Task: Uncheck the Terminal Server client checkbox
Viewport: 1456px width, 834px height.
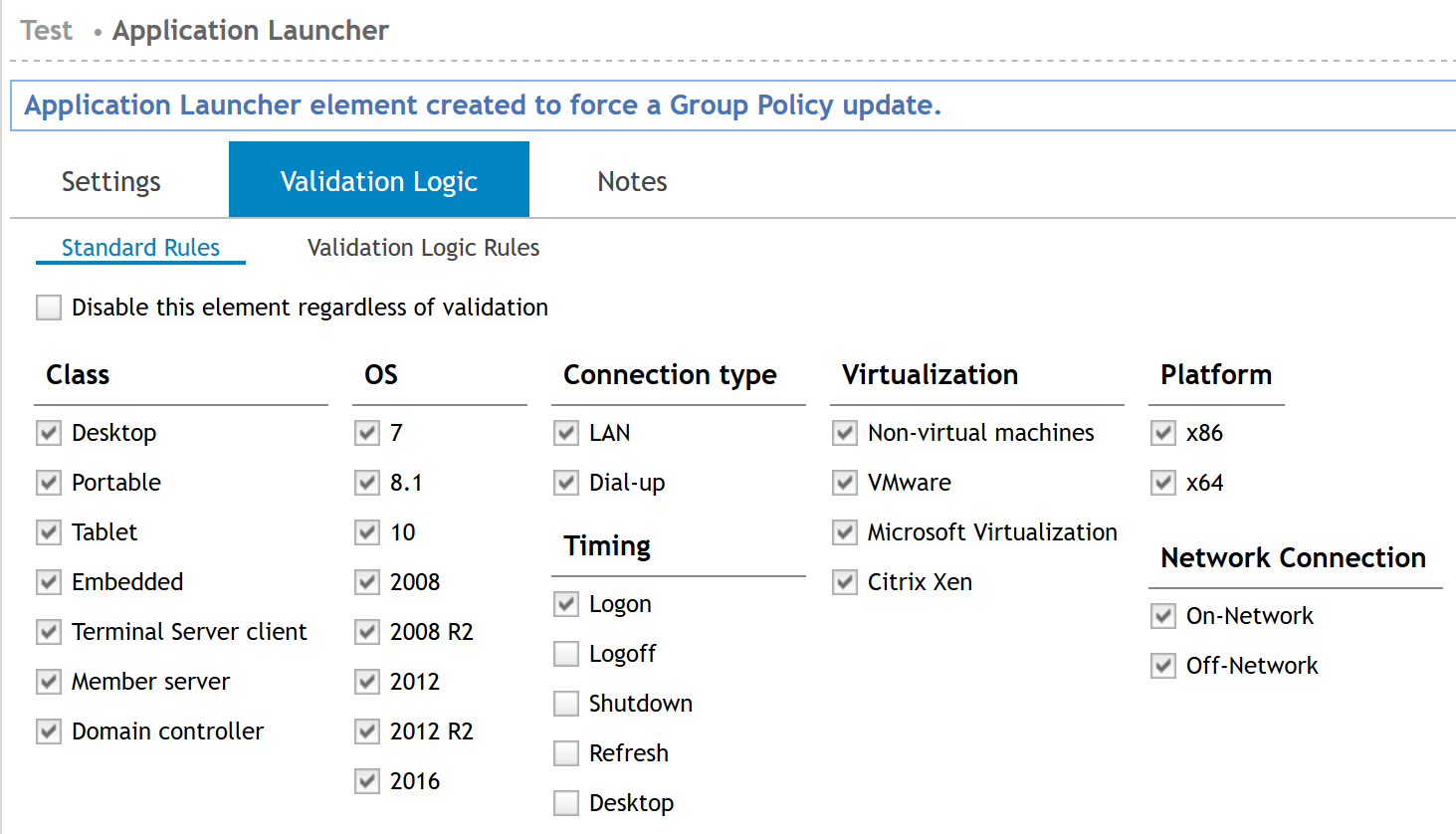Action: pos(49,631)
